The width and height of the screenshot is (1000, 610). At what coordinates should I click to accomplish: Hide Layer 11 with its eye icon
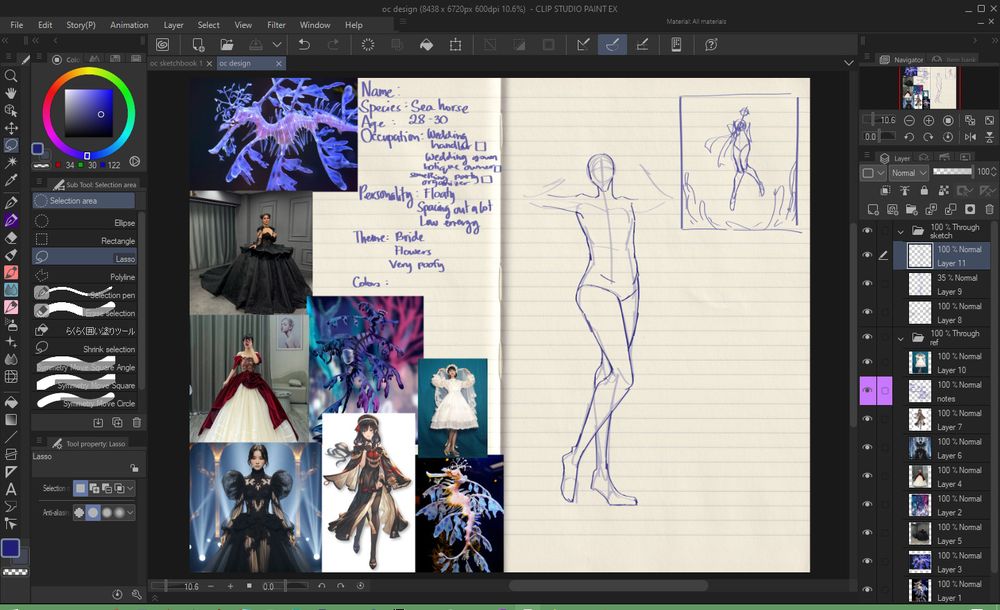pos(867,256)
